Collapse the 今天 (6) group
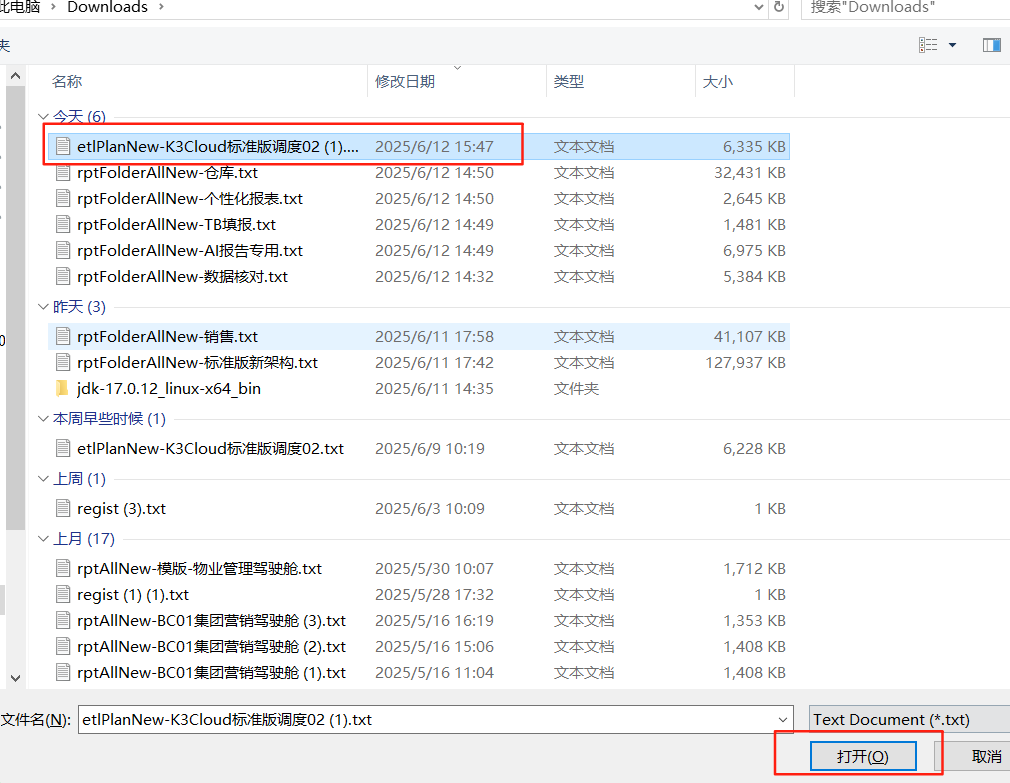The height and width of the screenshot is (783, 1010). point(44,117)
